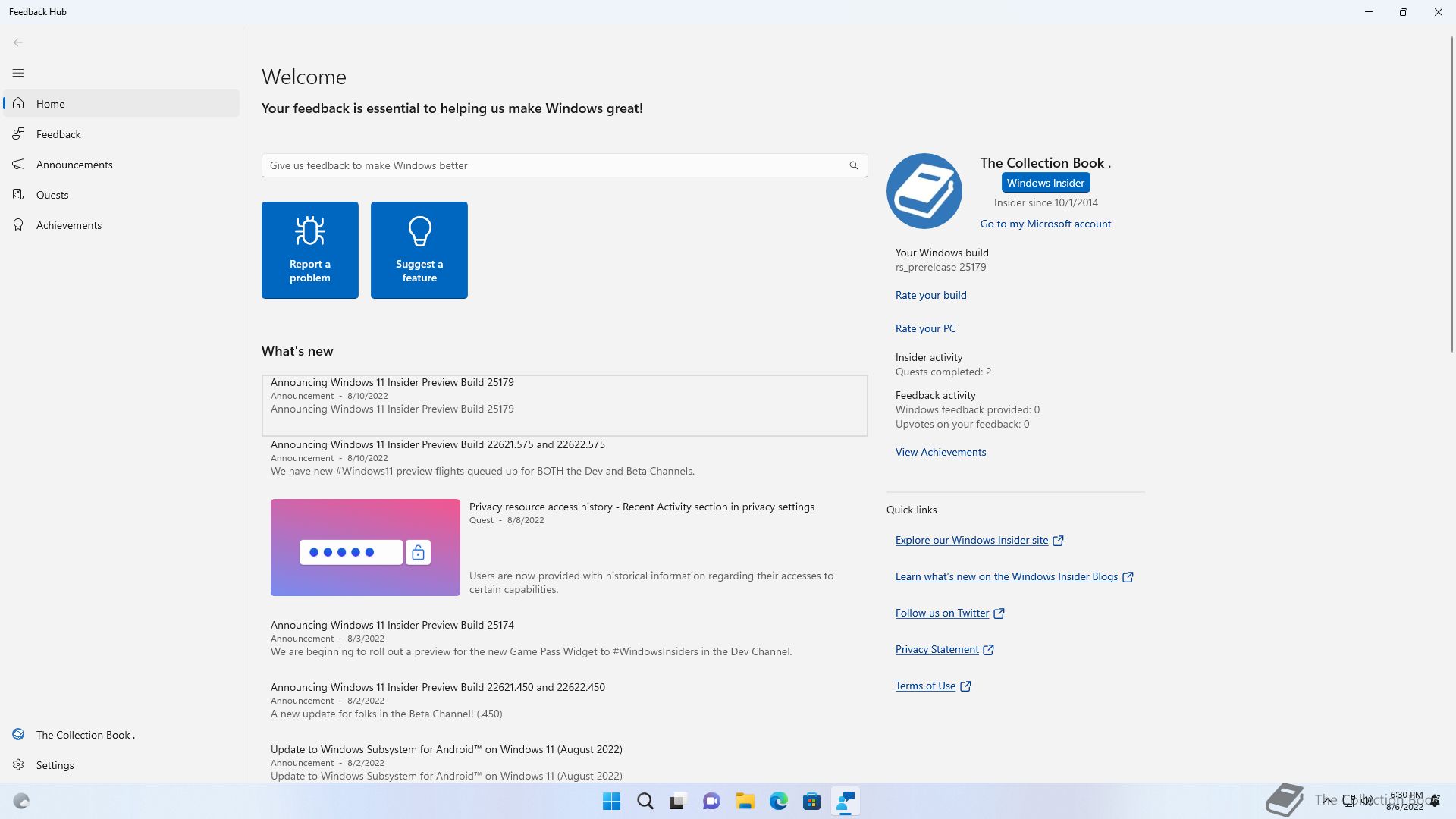Click the bug icon on Report a problem

[310, 231]
